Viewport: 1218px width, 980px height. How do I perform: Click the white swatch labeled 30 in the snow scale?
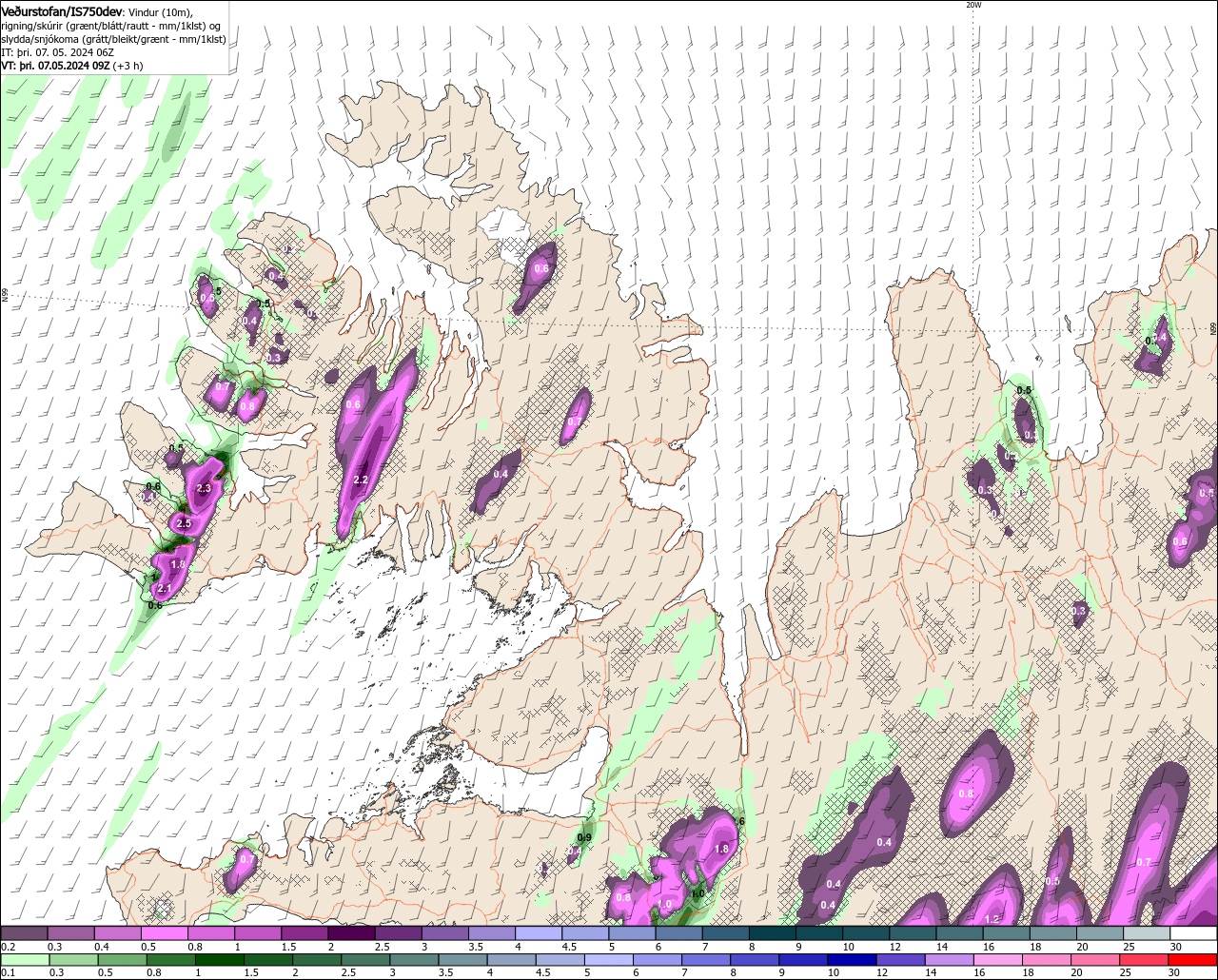[1194, 933]
